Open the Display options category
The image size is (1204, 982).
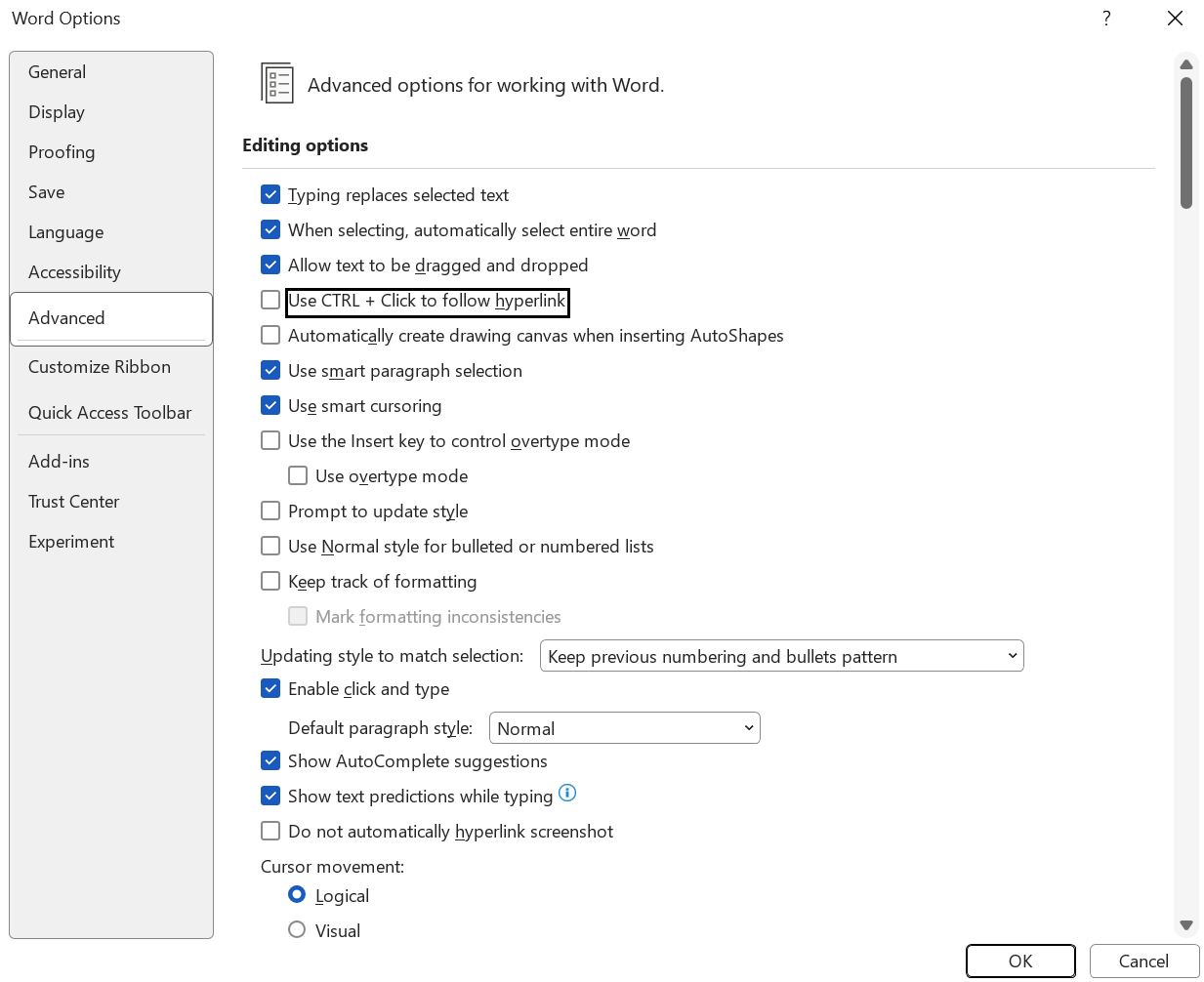[x=111, y=112]
